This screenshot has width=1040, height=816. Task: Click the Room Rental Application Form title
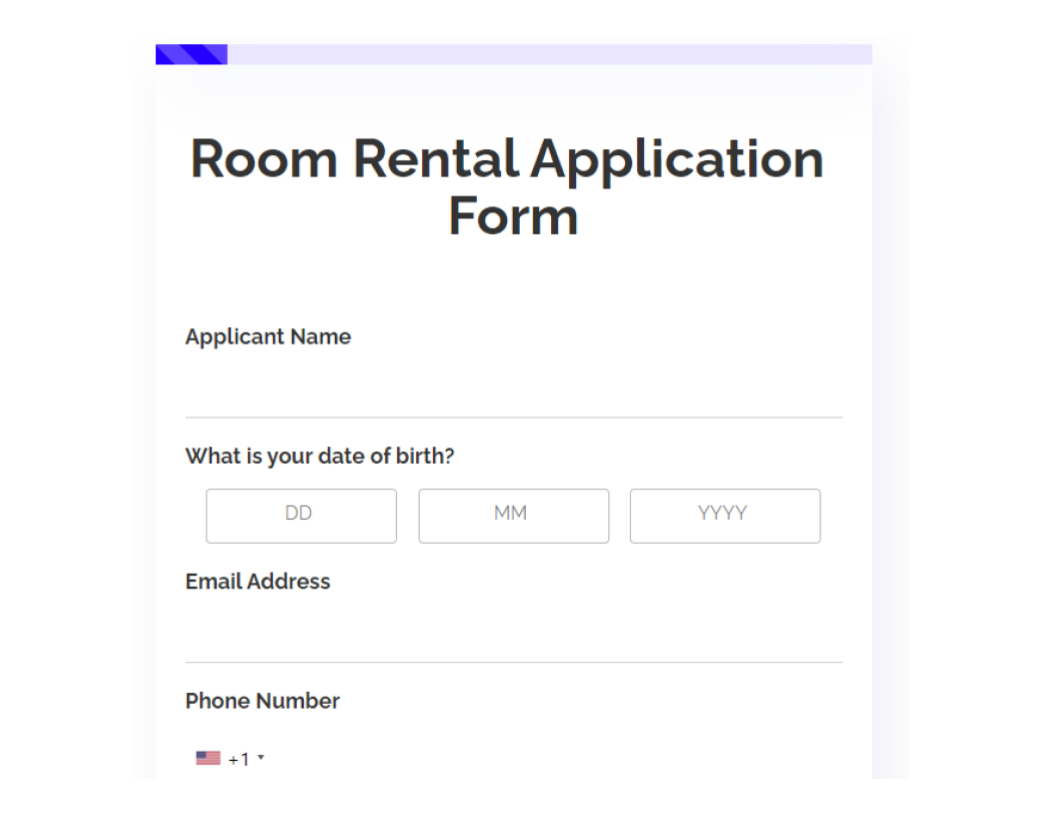[507, 187]
